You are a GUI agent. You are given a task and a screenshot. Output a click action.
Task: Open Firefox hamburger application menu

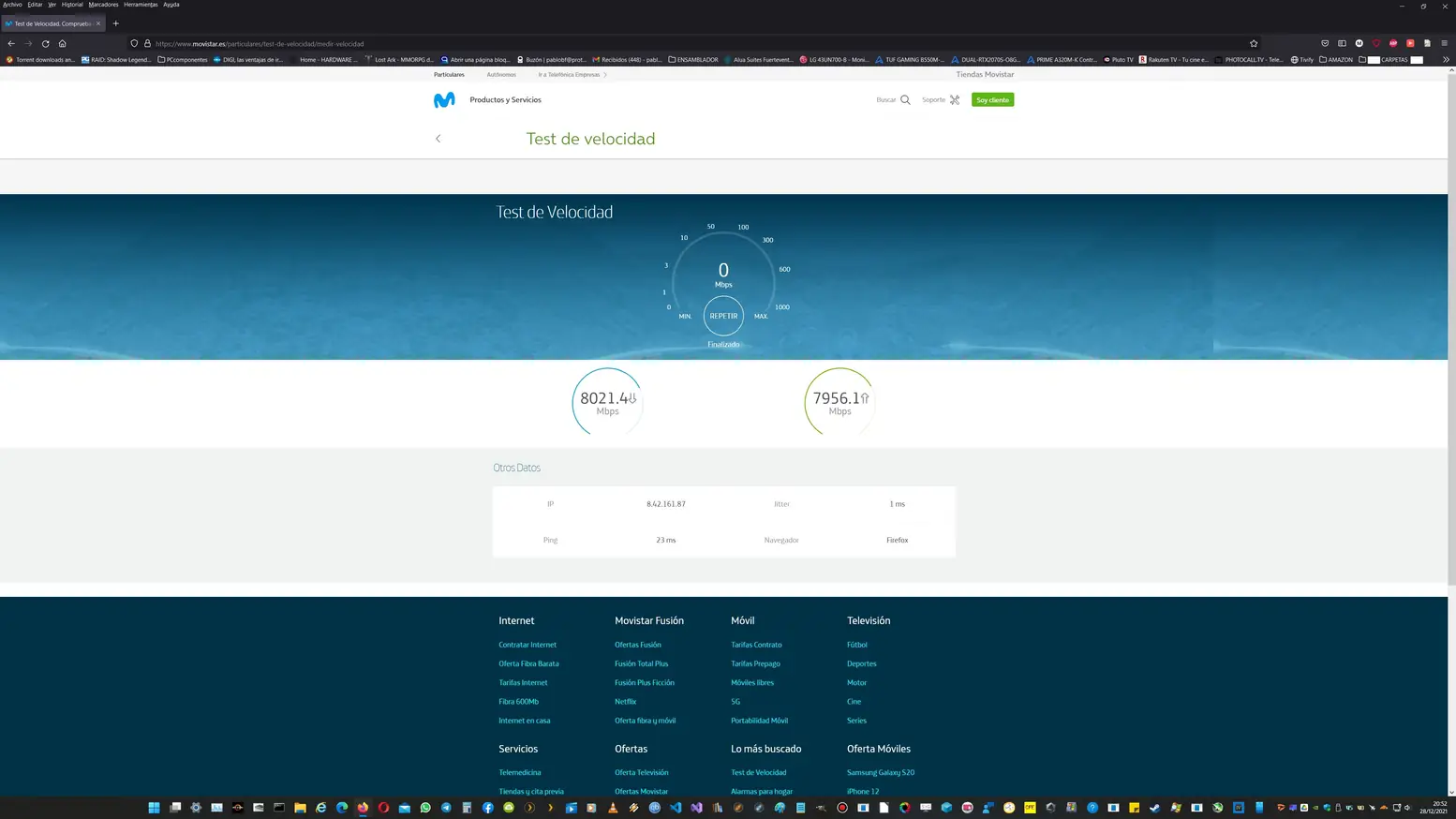[1444, 43]
